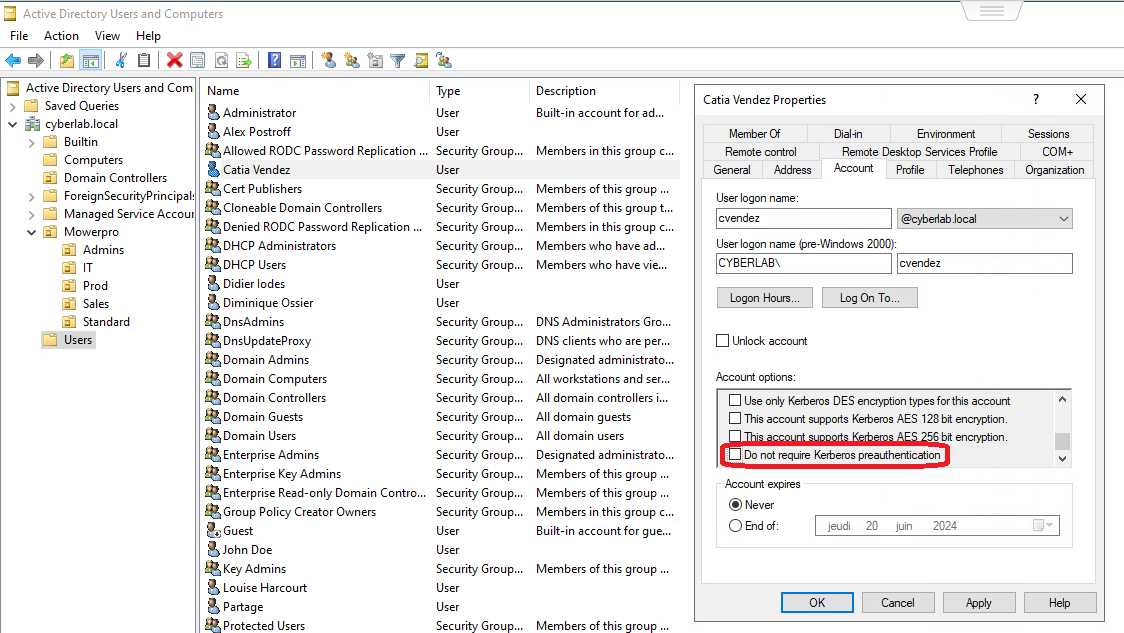Viewport: 1124px width, 633px height.
Task: Expand the Saved Queries tree node
Action: point(12,106)
